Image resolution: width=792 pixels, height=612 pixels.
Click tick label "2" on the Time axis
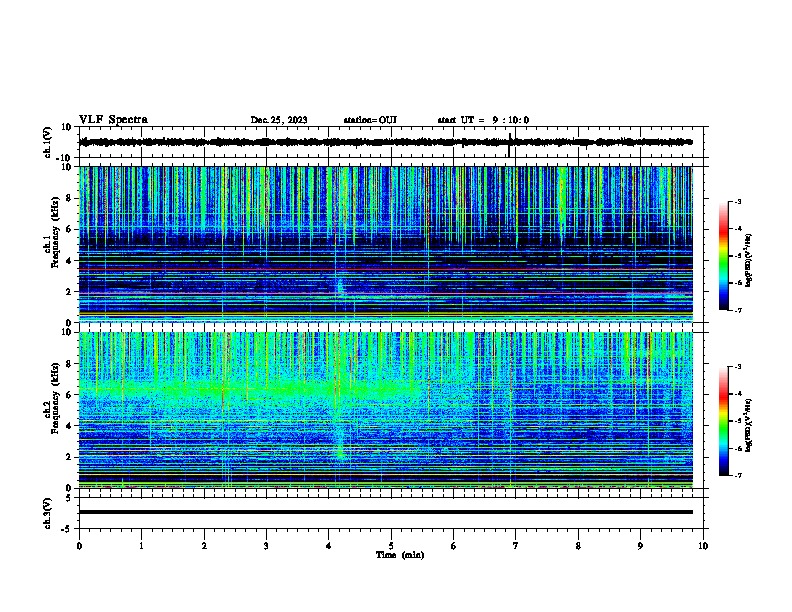click(204, 546)
